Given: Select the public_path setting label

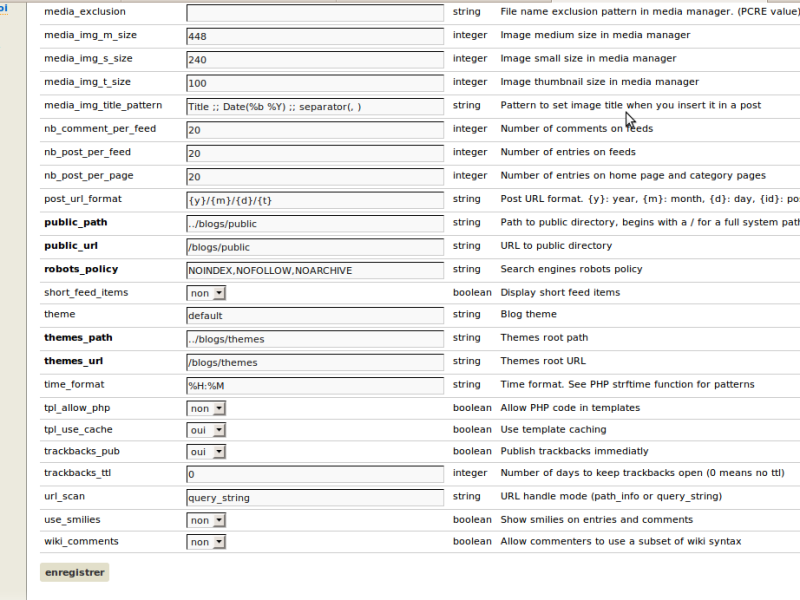Looking at the screenshot, I should [76, 222].
